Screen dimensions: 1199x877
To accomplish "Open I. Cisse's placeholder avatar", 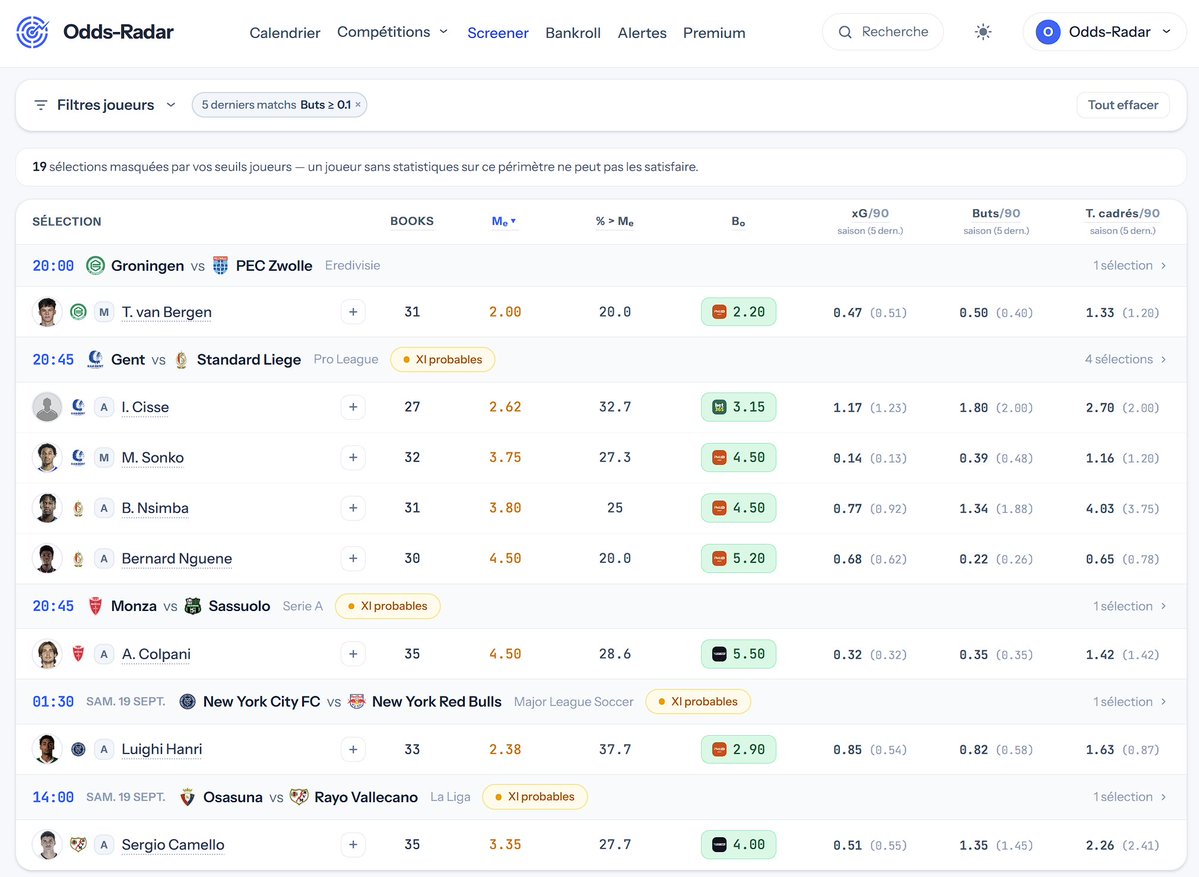I will [x=47, y=407].
